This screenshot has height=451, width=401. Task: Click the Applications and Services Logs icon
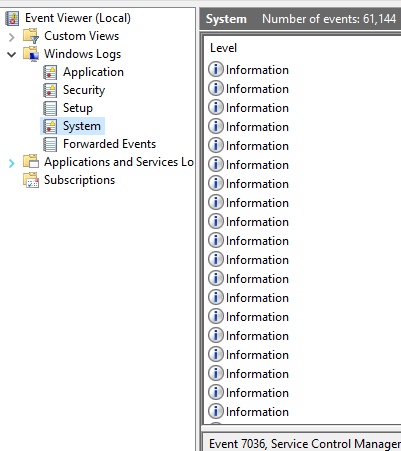[x=31, y=162]
